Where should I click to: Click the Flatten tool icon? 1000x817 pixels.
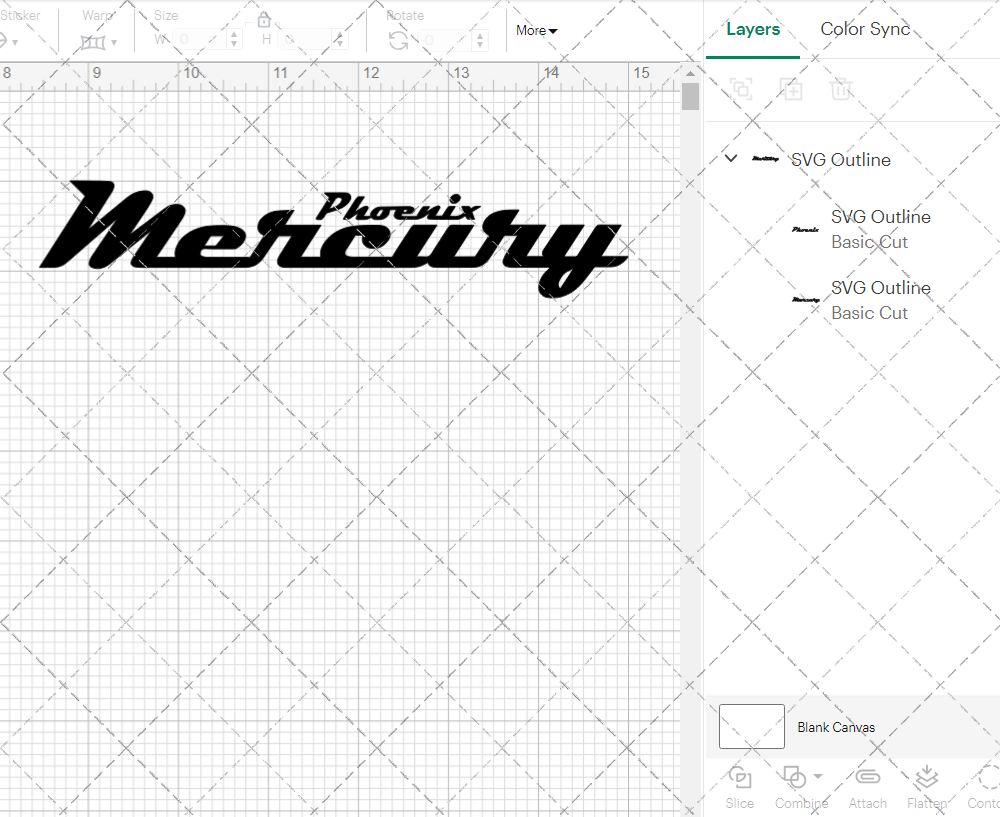pos(926,780)
